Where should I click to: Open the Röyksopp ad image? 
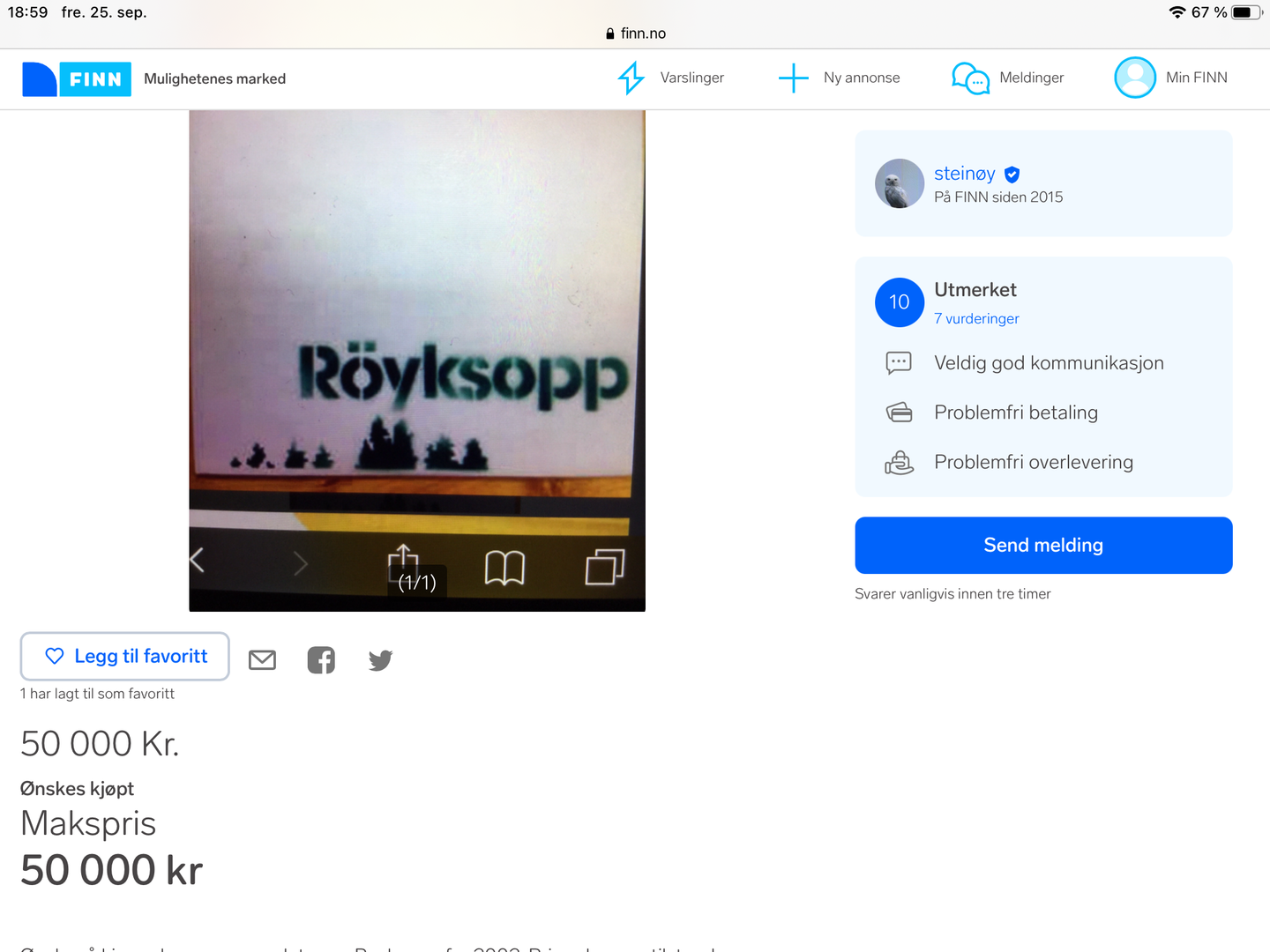[417, 361]
